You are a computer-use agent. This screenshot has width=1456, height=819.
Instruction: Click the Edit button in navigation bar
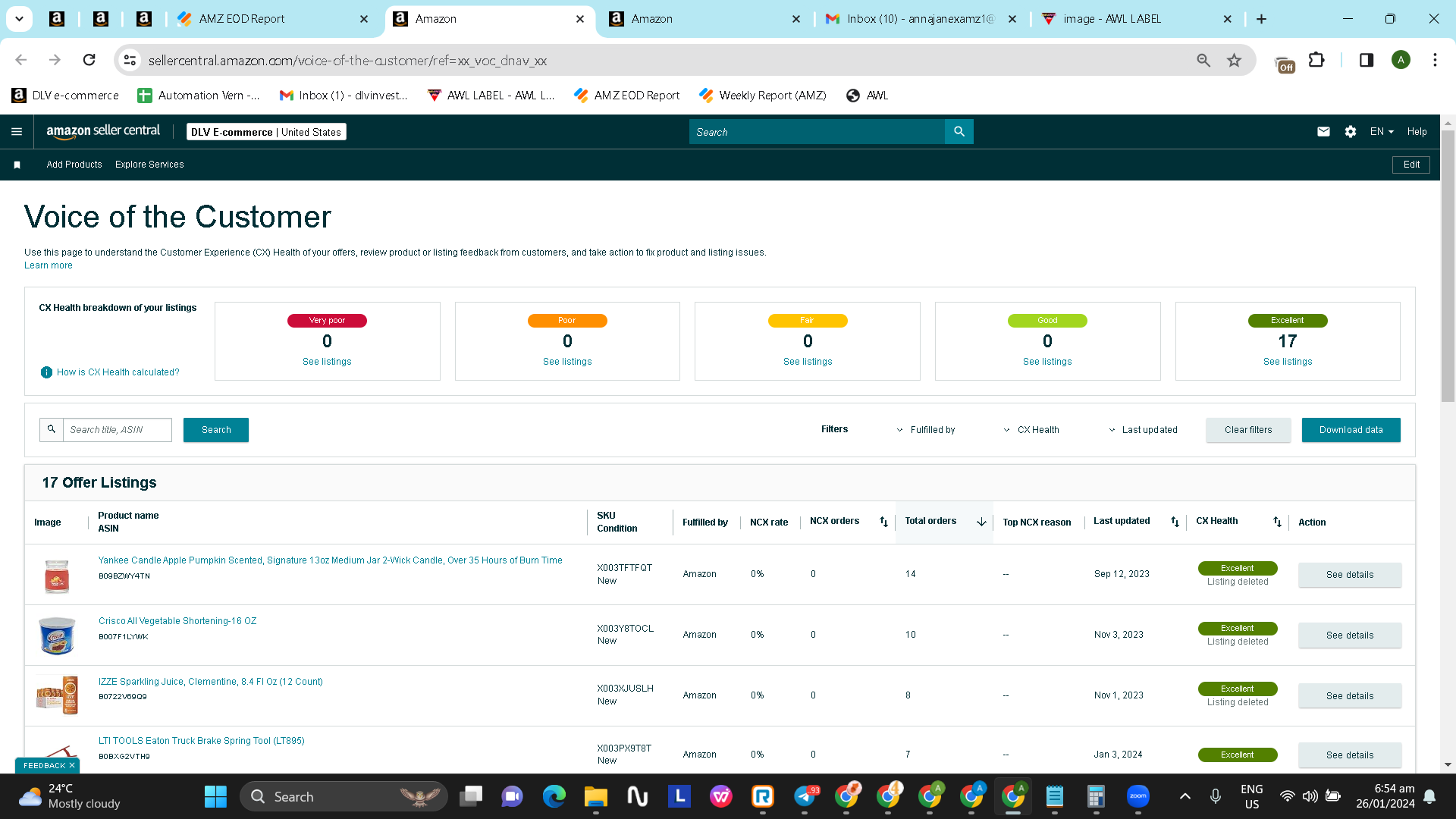click(1411, 165)
